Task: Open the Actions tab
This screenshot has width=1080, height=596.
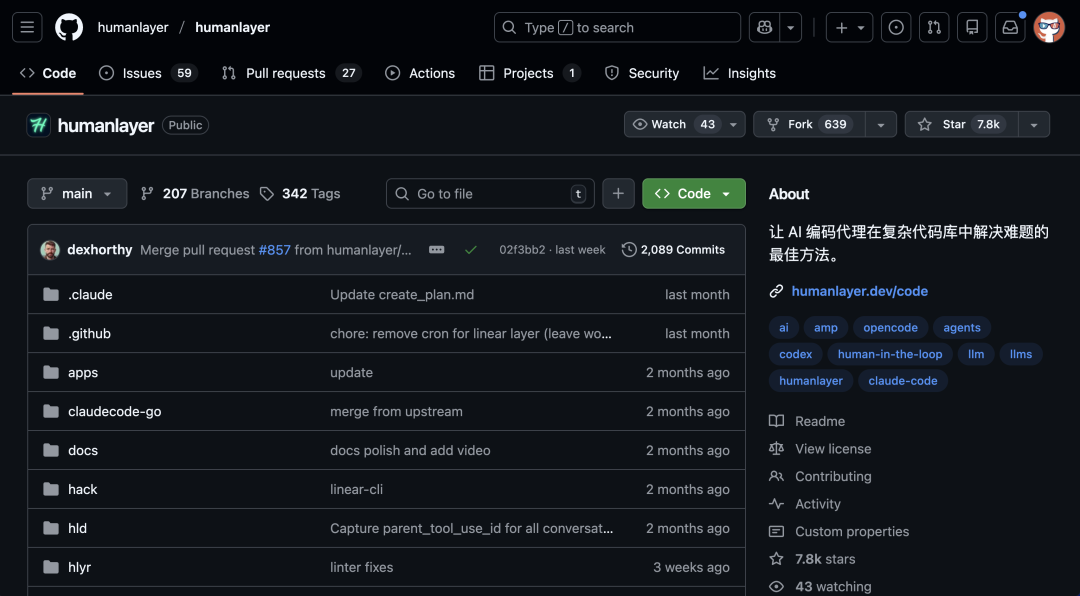Action: point(420,73)
